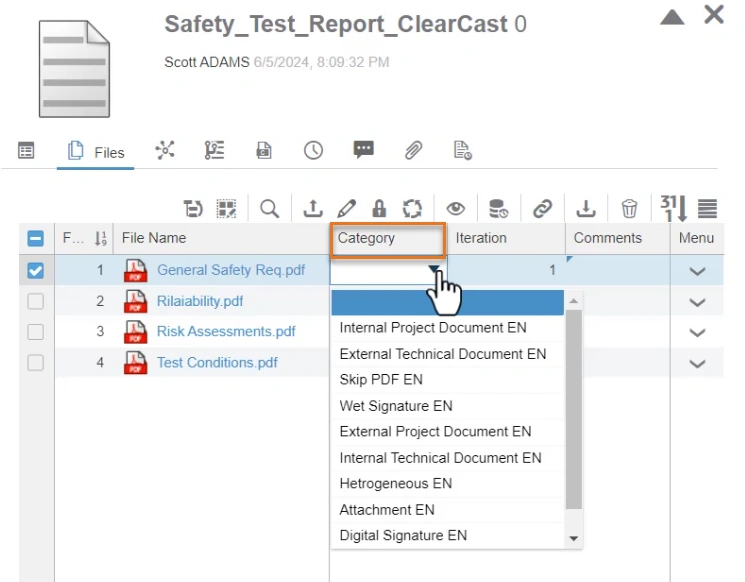Click the numeric sort order icon
The width and height of the screenshot is (745, 582).
coord(674,208)
